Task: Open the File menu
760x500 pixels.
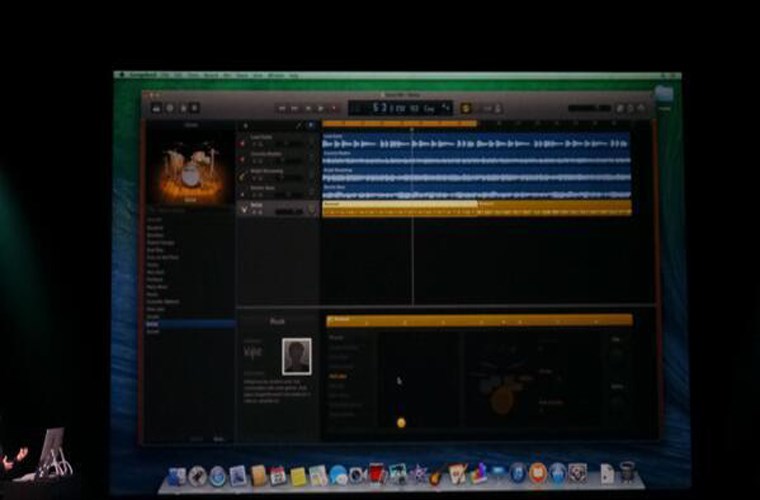Action: 165,76
